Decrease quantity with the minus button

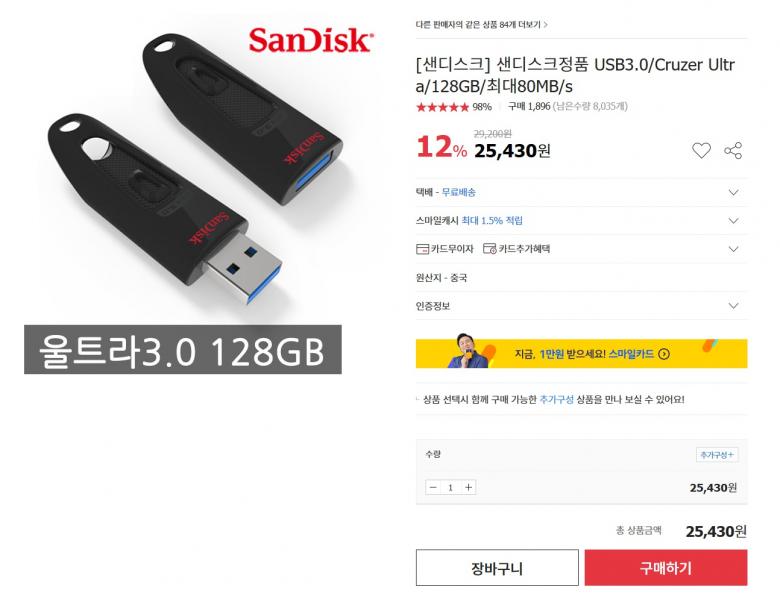[x=433, y=487]
